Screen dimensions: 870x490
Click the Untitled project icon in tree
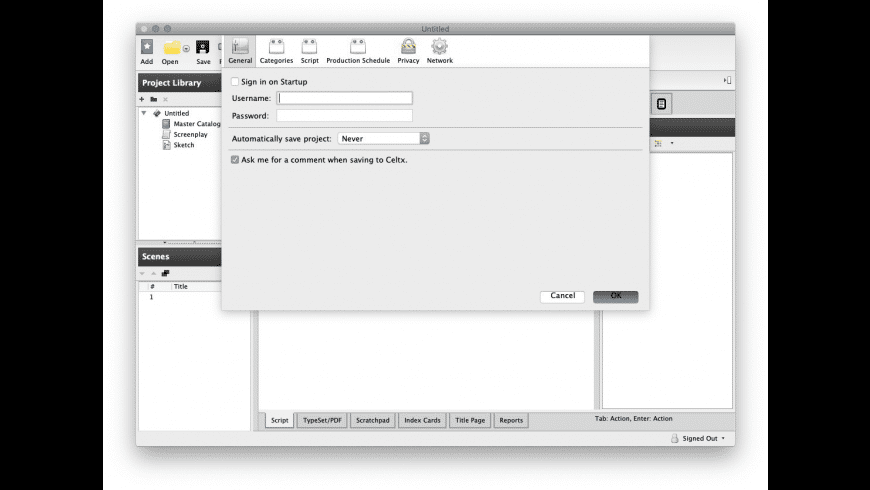tap(157, 113)
